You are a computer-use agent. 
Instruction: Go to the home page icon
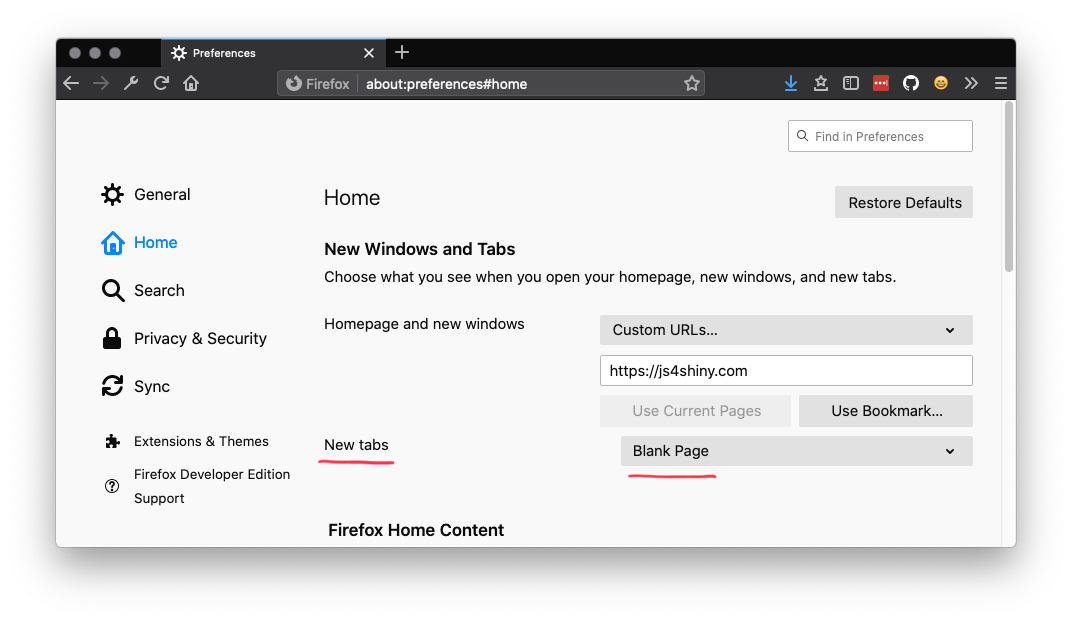pos(191,83)
